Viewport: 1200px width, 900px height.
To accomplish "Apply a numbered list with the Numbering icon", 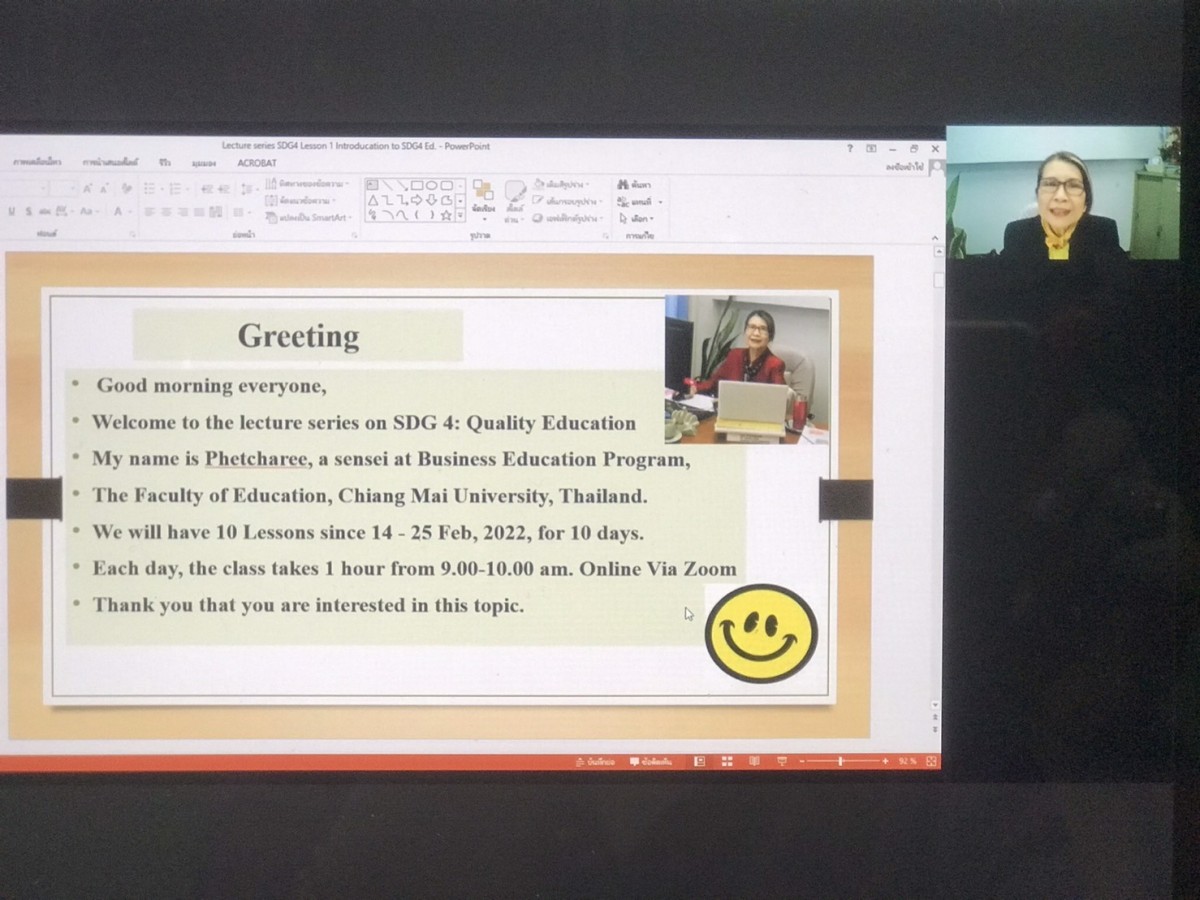I will [x=176, y=188].
